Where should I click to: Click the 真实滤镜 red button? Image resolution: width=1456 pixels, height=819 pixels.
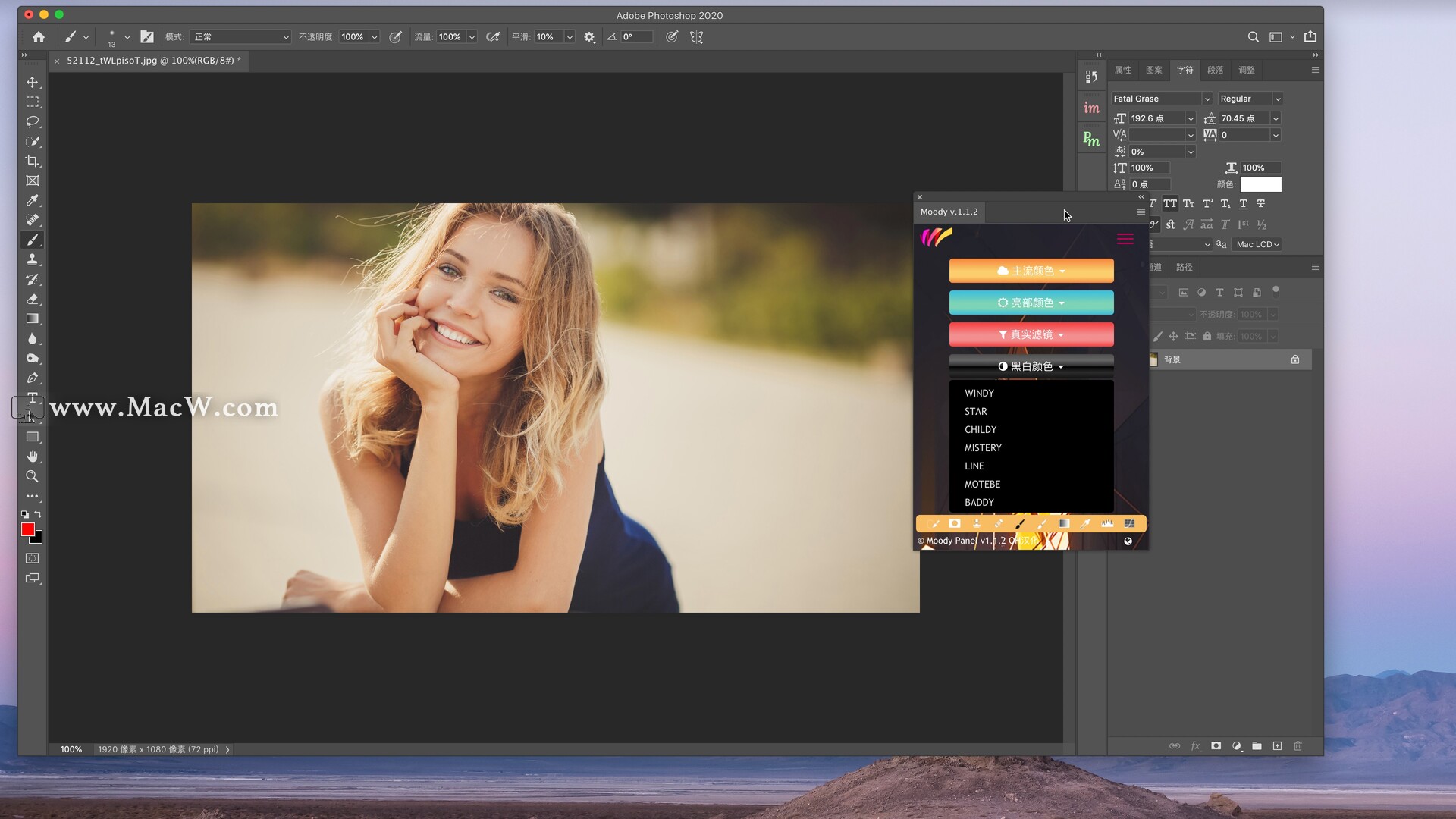1031,334
